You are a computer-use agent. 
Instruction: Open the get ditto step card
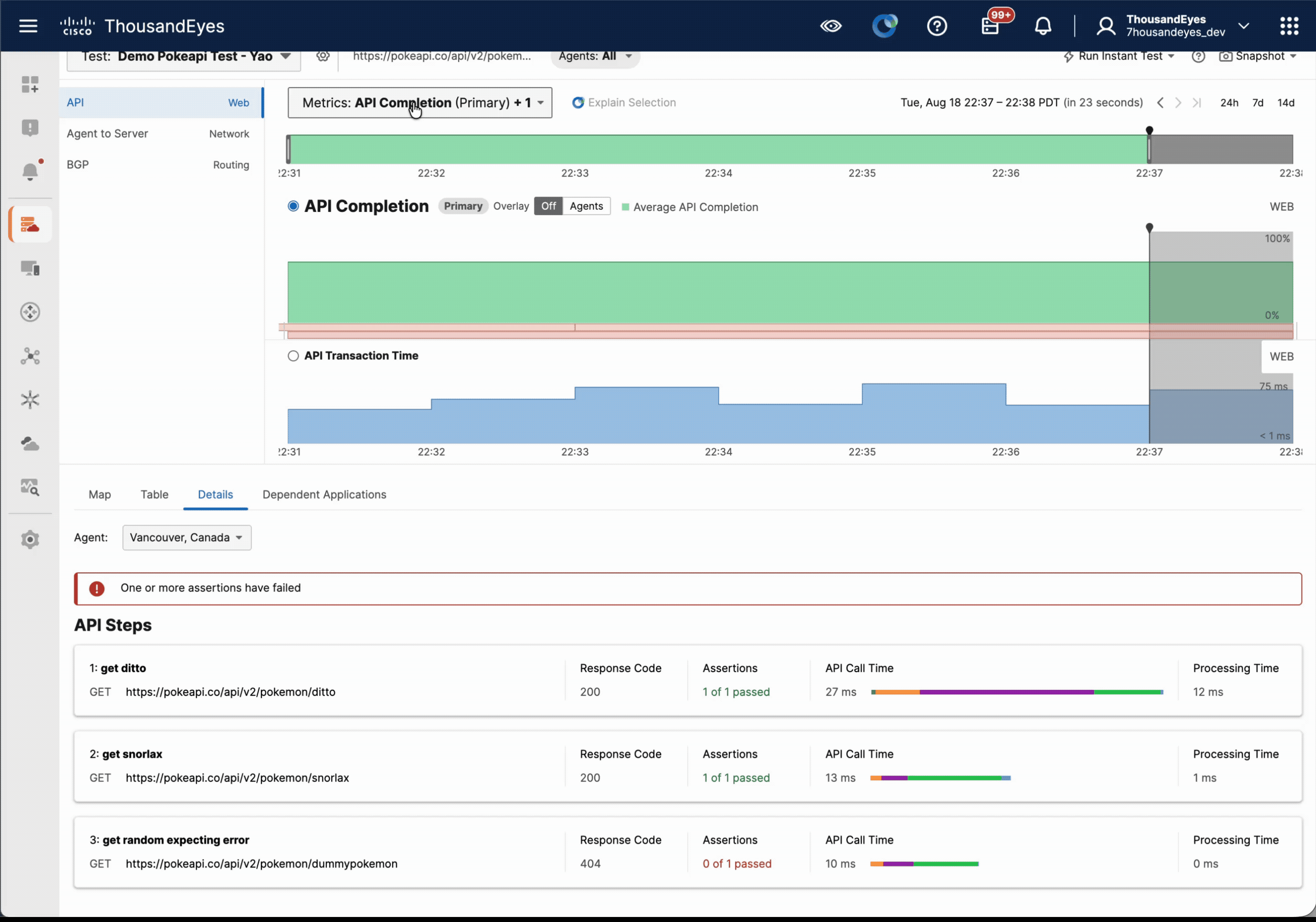point(687,680)
